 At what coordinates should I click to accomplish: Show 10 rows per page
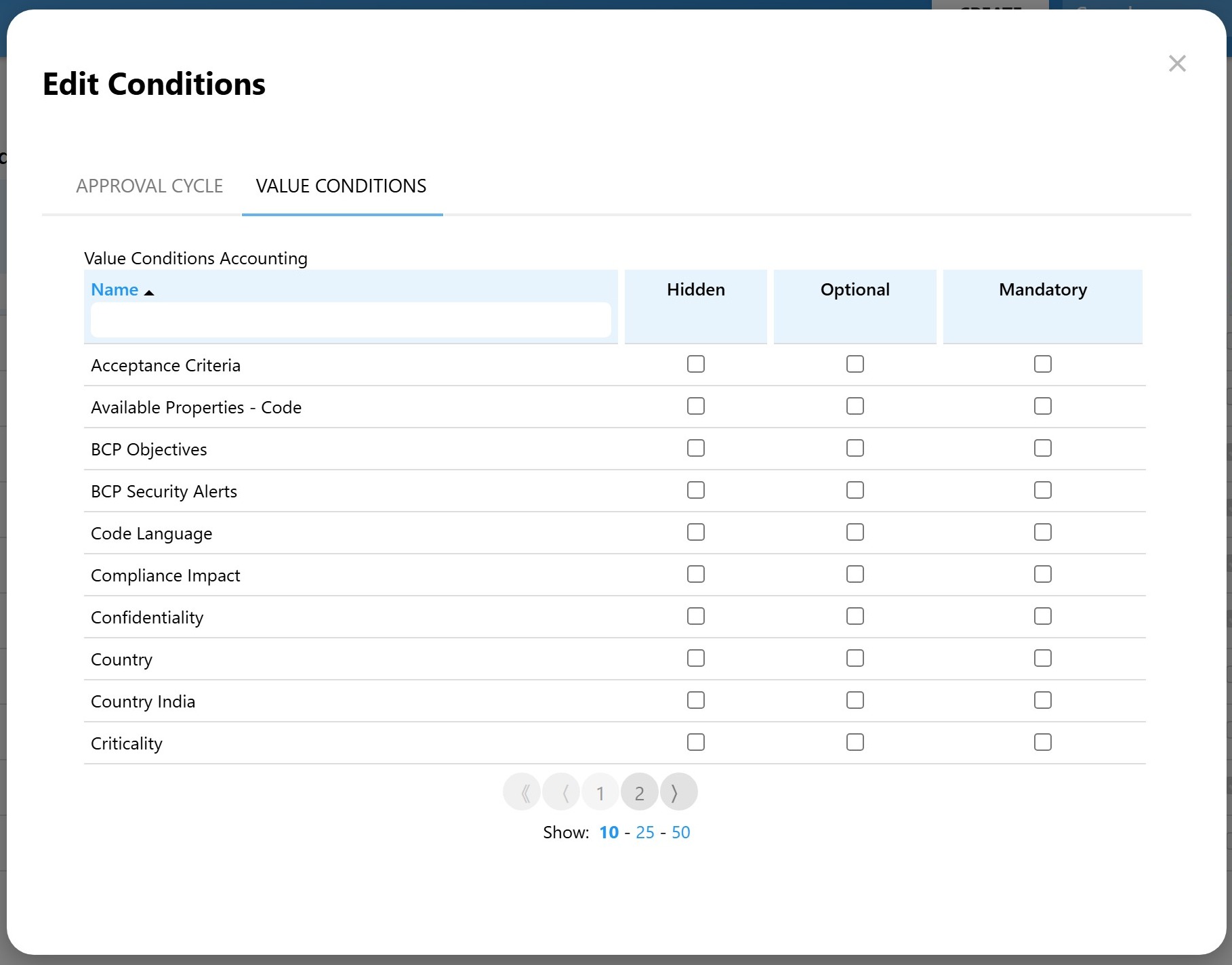(x=609, y=833)
